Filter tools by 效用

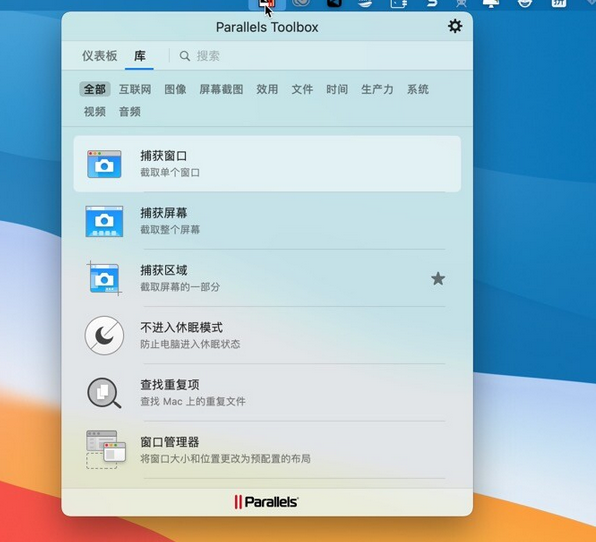(267, 89)
